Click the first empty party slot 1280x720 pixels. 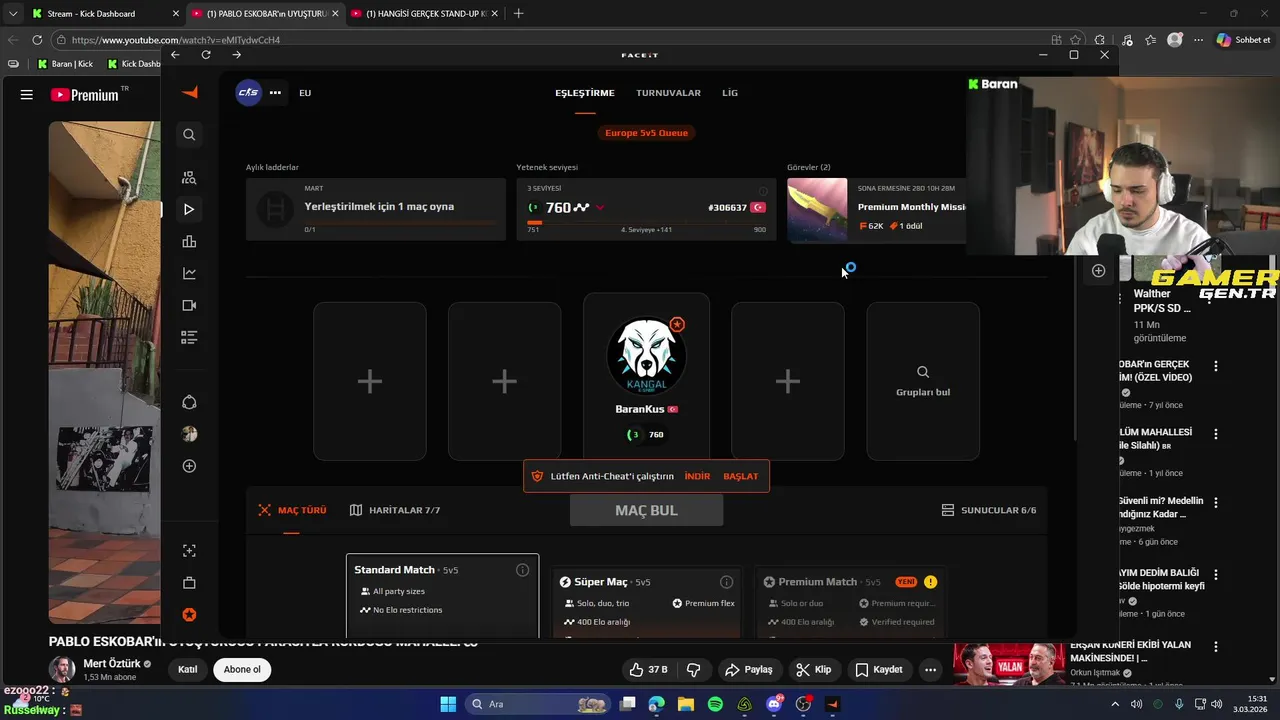click(370, 381)
